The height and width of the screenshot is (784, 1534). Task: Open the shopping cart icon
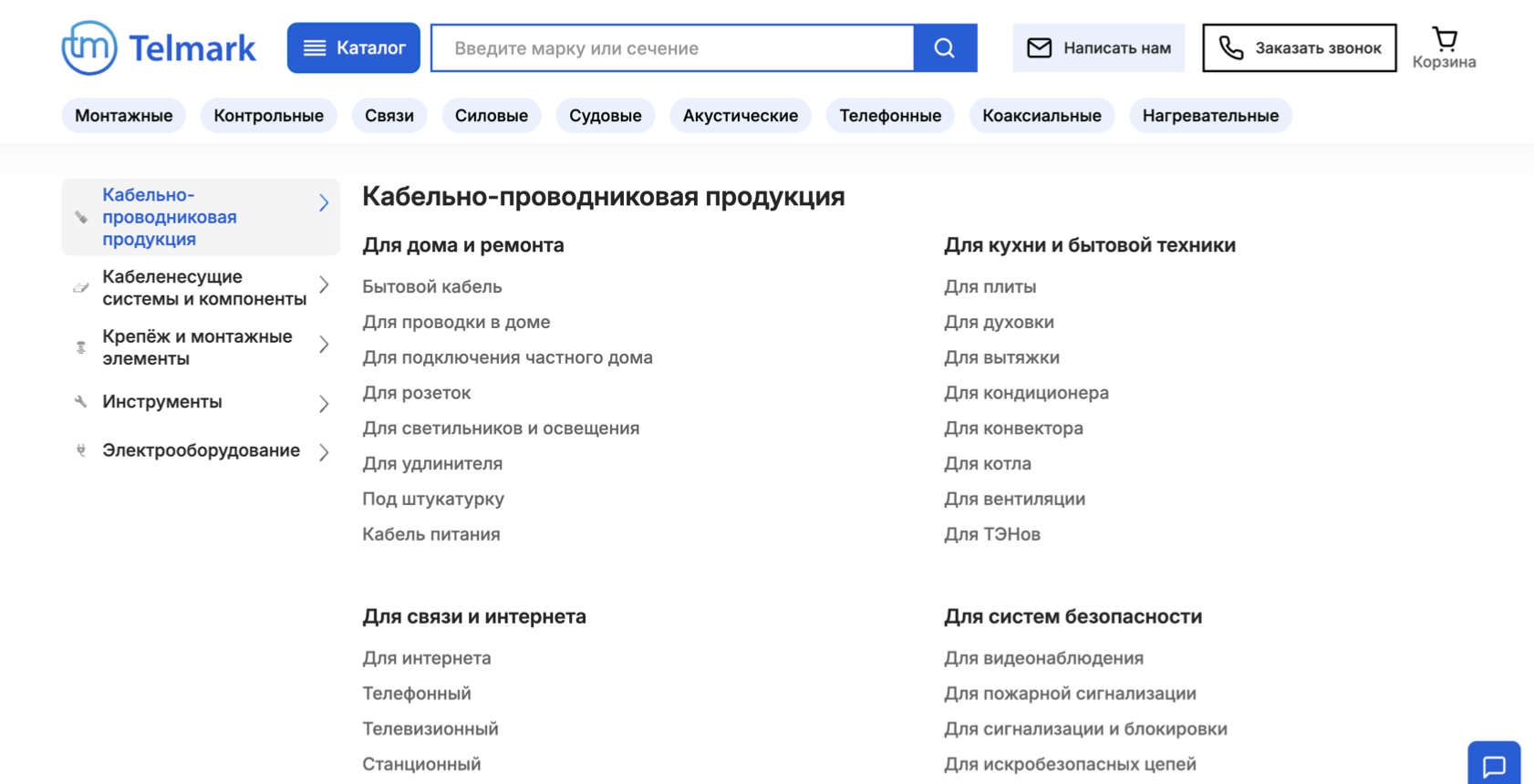point(1444,39)
